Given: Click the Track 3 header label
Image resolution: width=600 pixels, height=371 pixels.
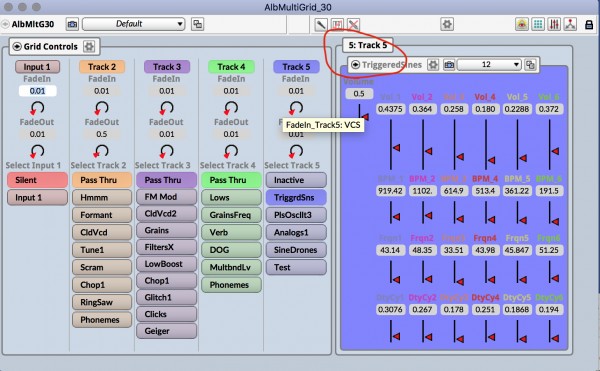Looking at the screenshot, I should click(167, 67).
